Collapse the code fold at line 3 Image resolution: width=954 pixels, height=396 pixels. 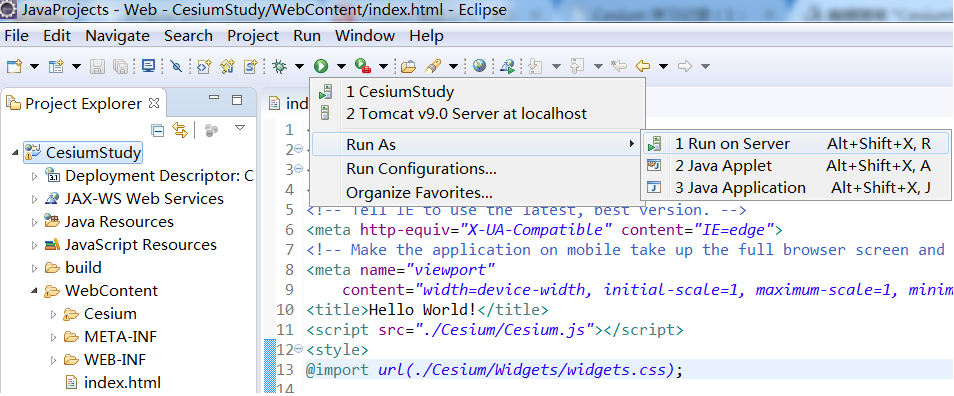click(298, 168)
